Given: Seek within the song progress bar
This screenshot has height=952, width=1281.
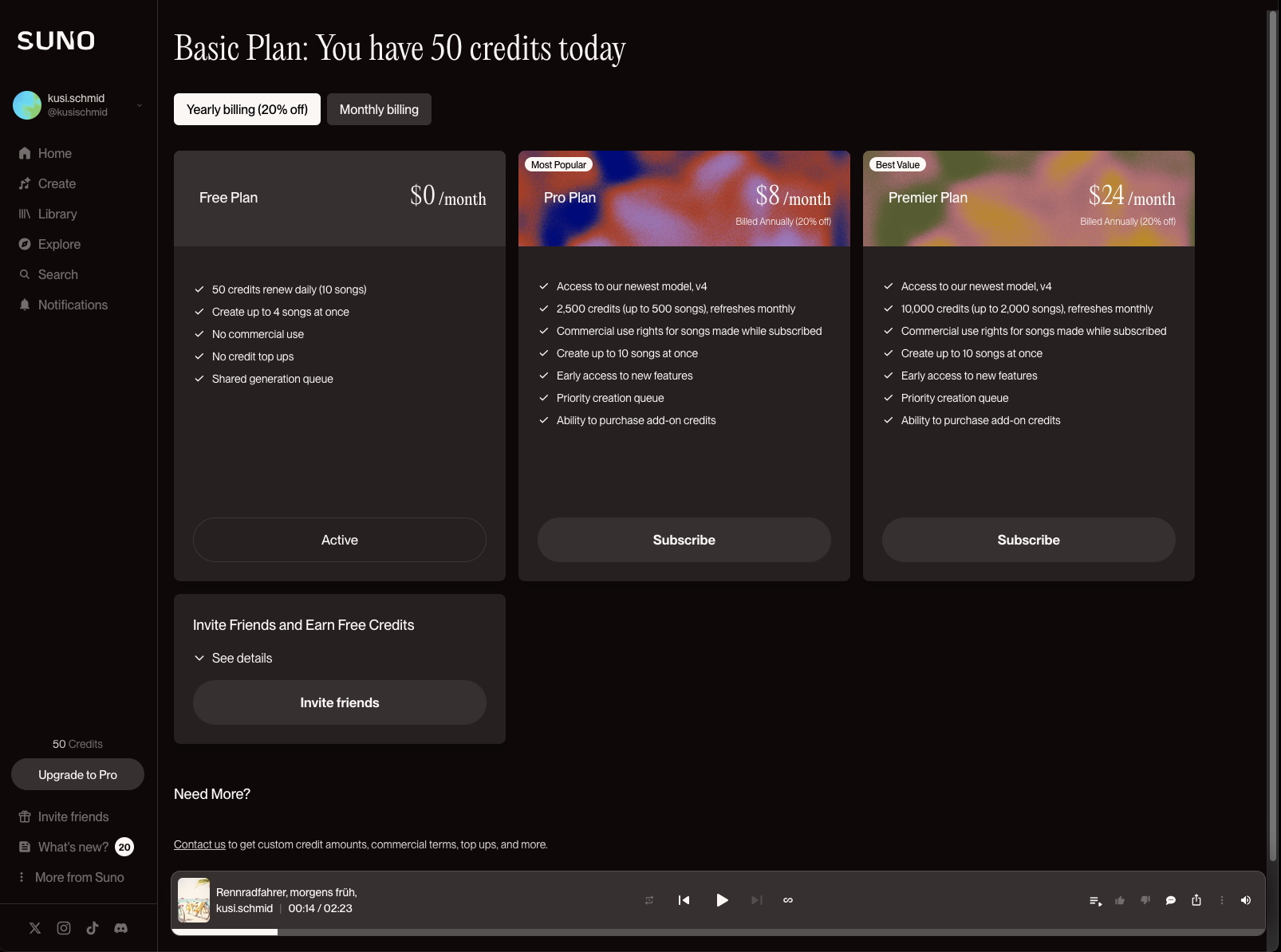Looking at the screenshot, I should pos(718,932).
